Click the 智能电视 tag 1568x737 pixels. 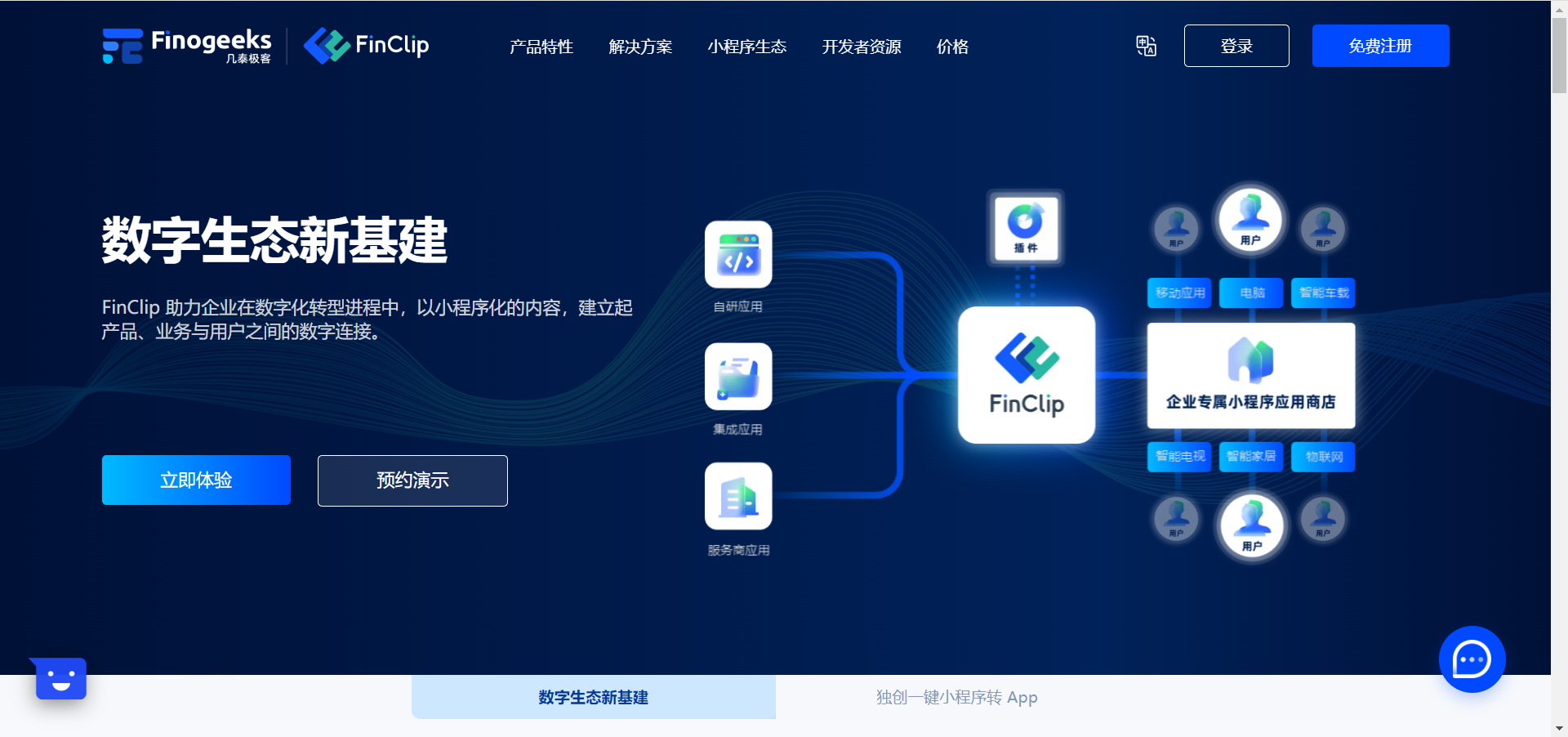[x=1179, y=457]
